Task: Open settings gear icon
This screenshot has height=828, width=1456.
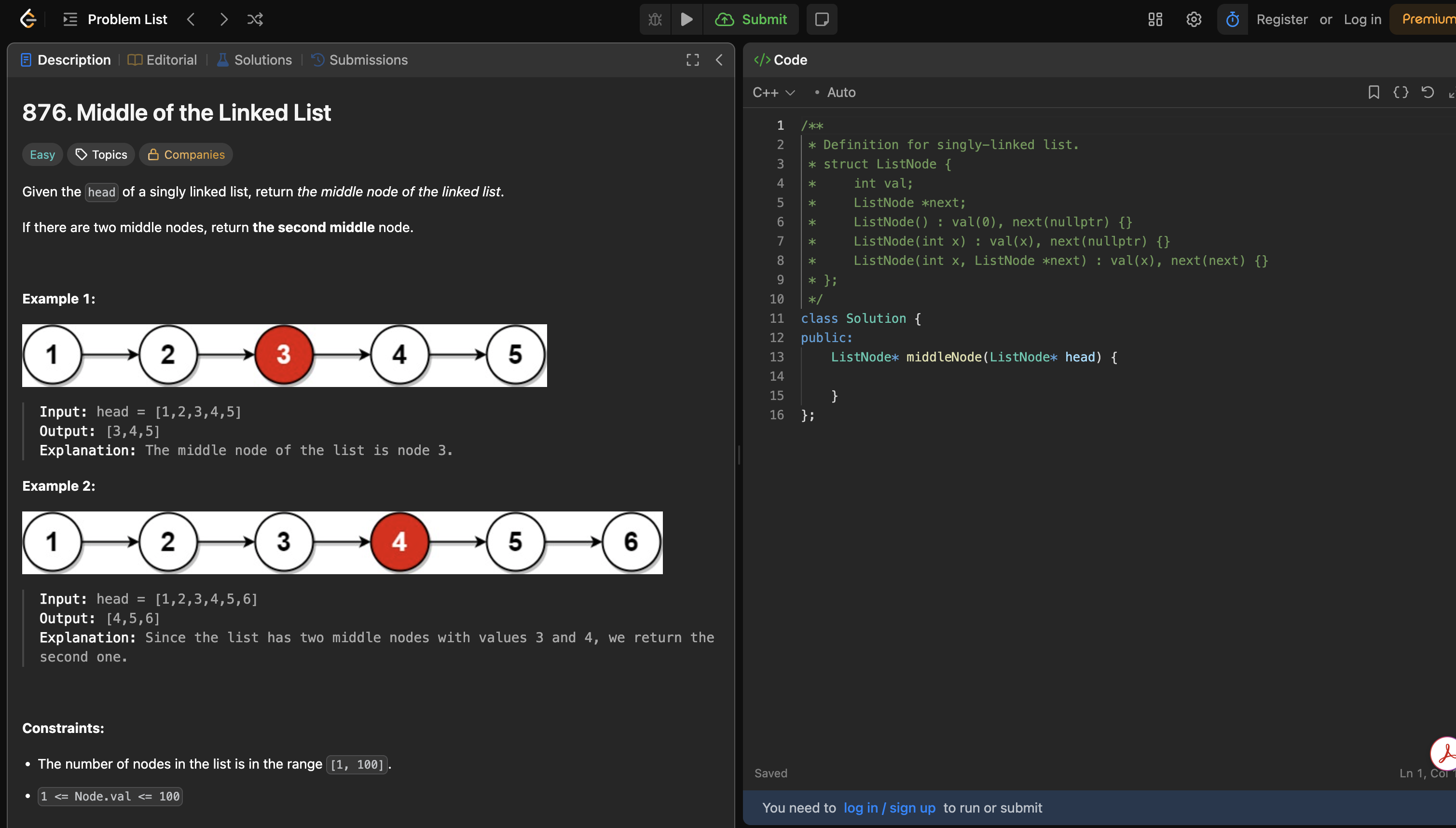Action: click(1194, 19)
